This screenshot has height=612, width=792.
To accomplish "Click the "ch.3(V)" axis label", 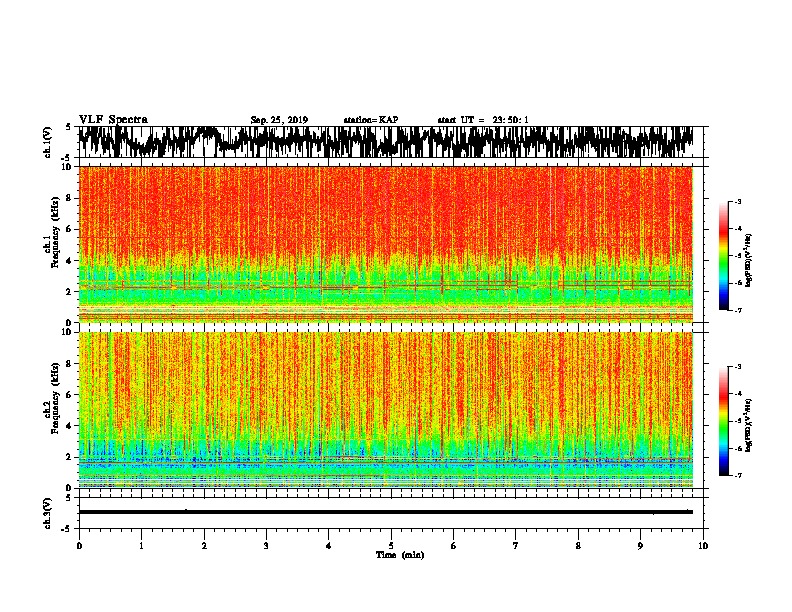I will point(47,513).
